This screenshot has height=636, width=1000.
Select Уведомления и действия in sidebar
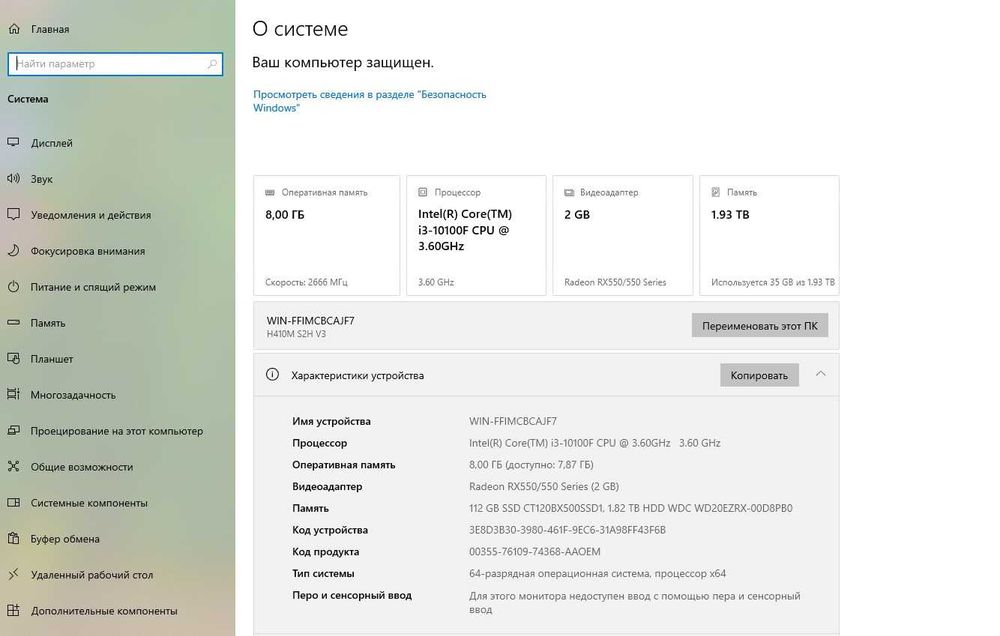(91, 215)
